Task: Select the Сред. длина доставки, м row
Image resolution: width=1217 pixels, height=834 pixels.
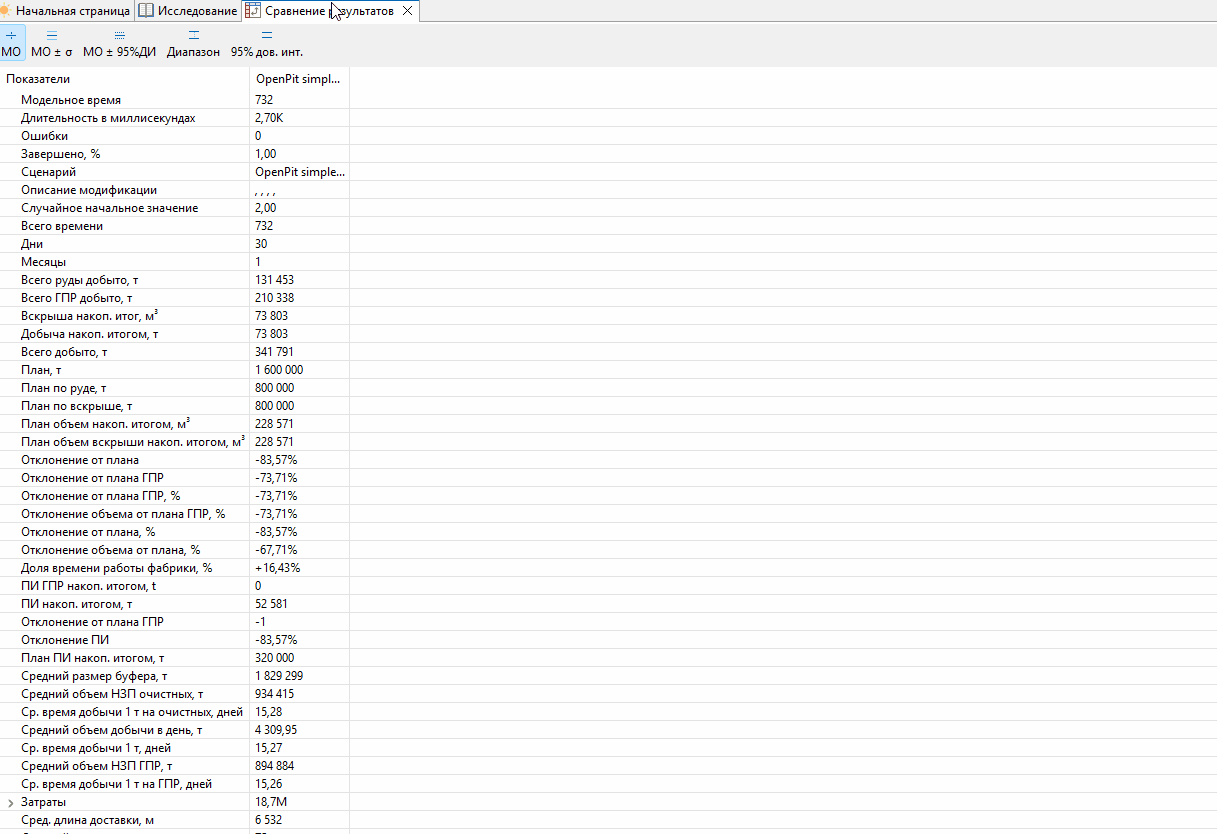Action: [x=175, y=820]
